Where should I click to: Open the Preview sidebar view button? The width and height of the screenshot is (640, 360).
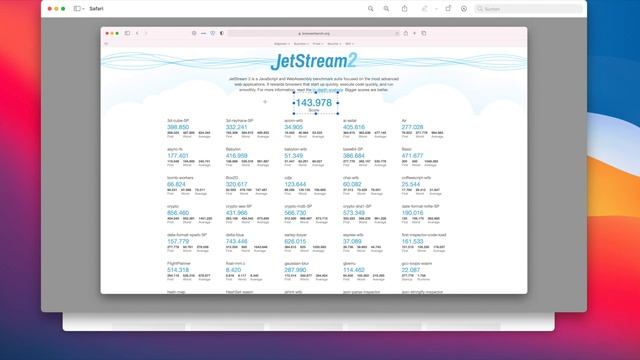(77, 9)
